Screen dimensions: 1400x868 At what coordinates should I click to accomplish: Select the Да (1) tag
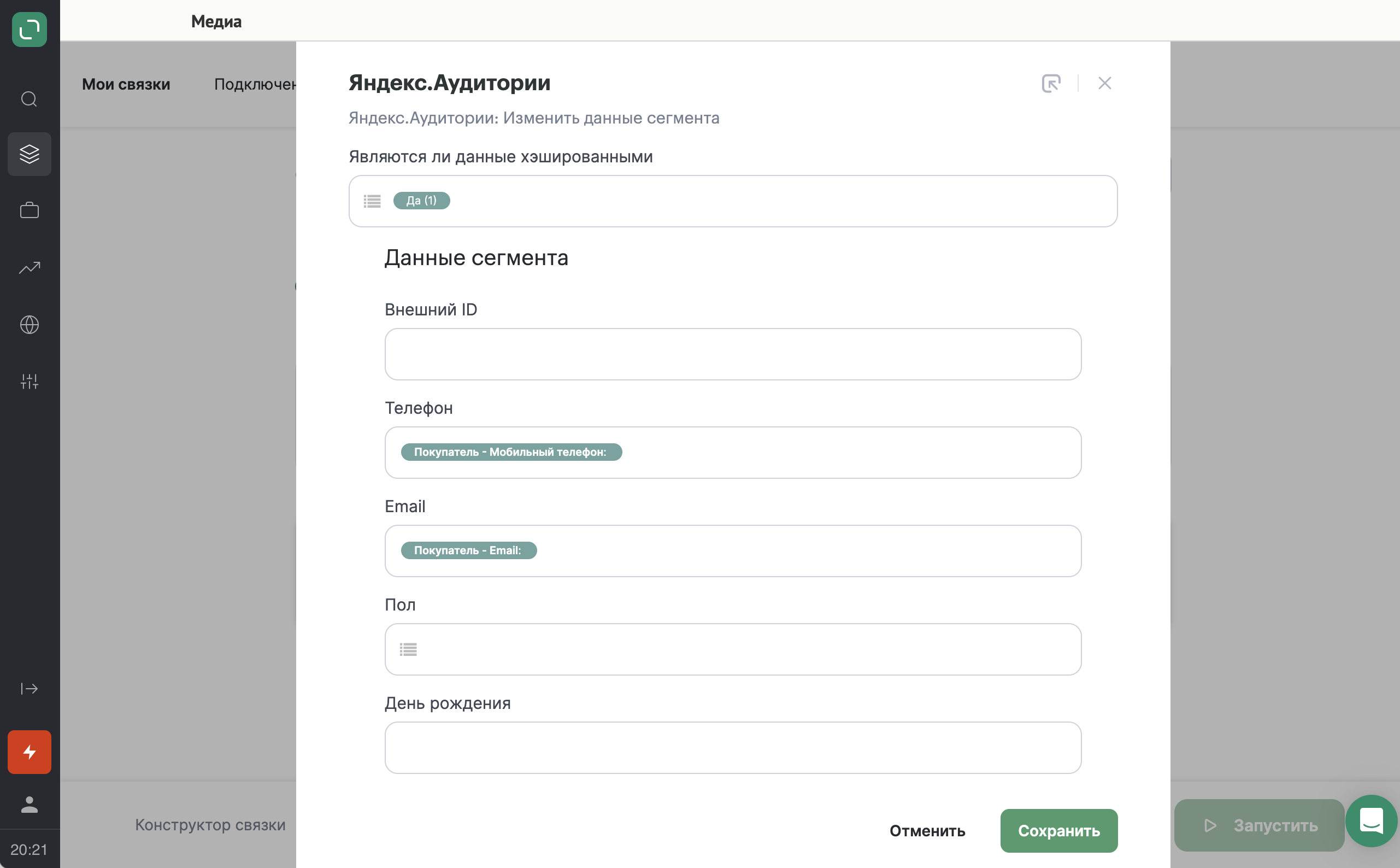click(x=422, y=201)
